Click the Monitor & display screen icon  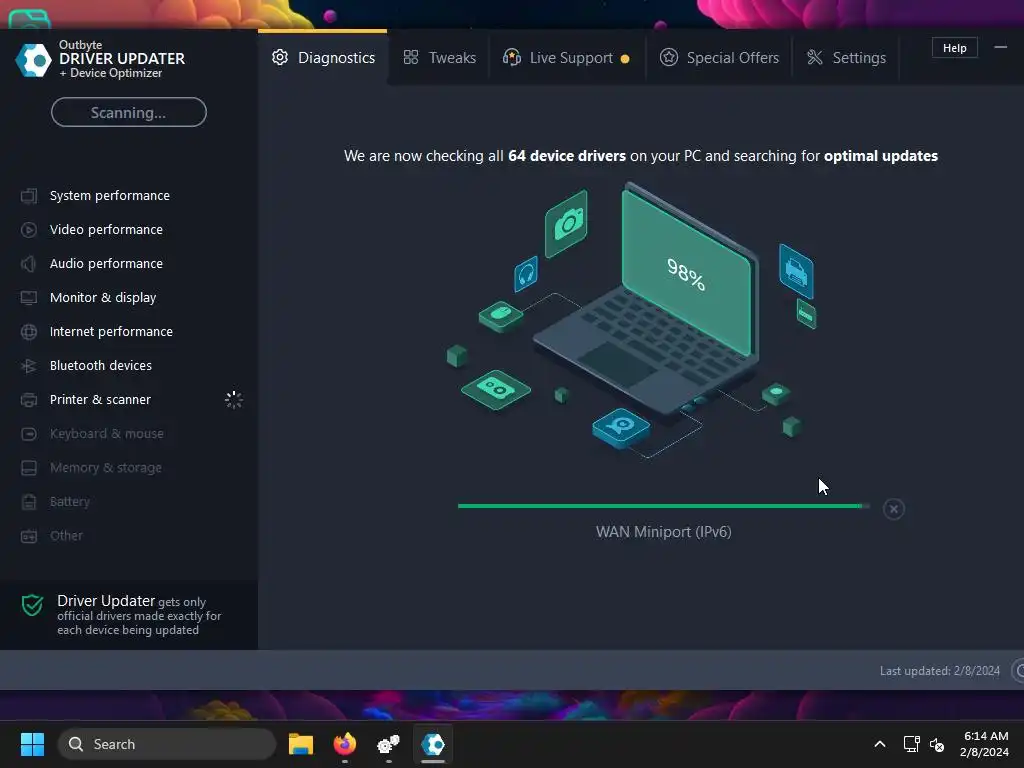(29, 298)
